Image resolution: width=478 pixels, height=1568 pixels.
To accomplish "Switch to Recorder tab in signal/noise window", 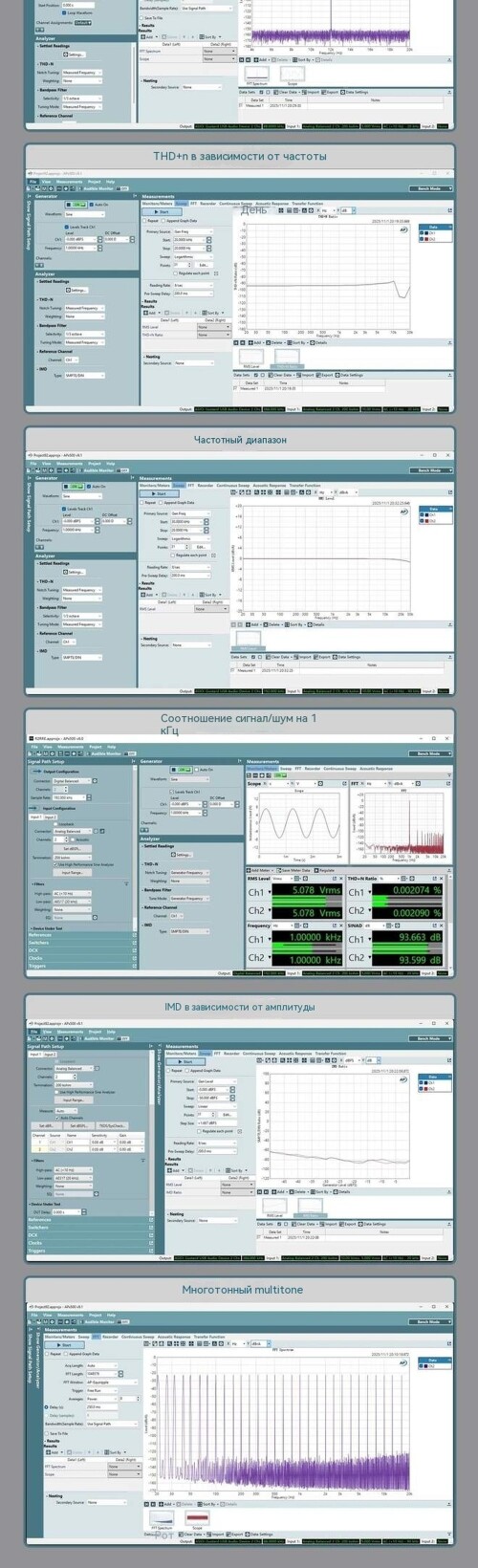I will click(x=312, y=768).
